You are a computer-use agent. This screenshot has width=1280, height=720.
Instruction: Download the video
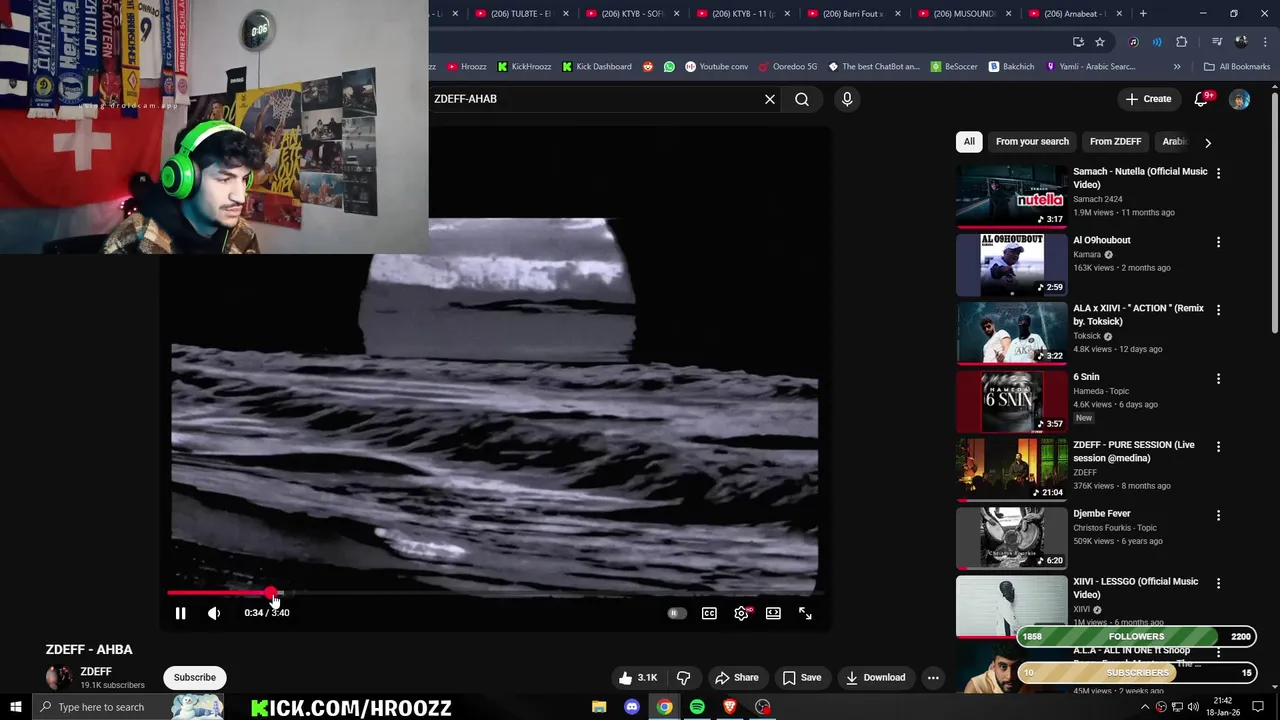(875, 677)
